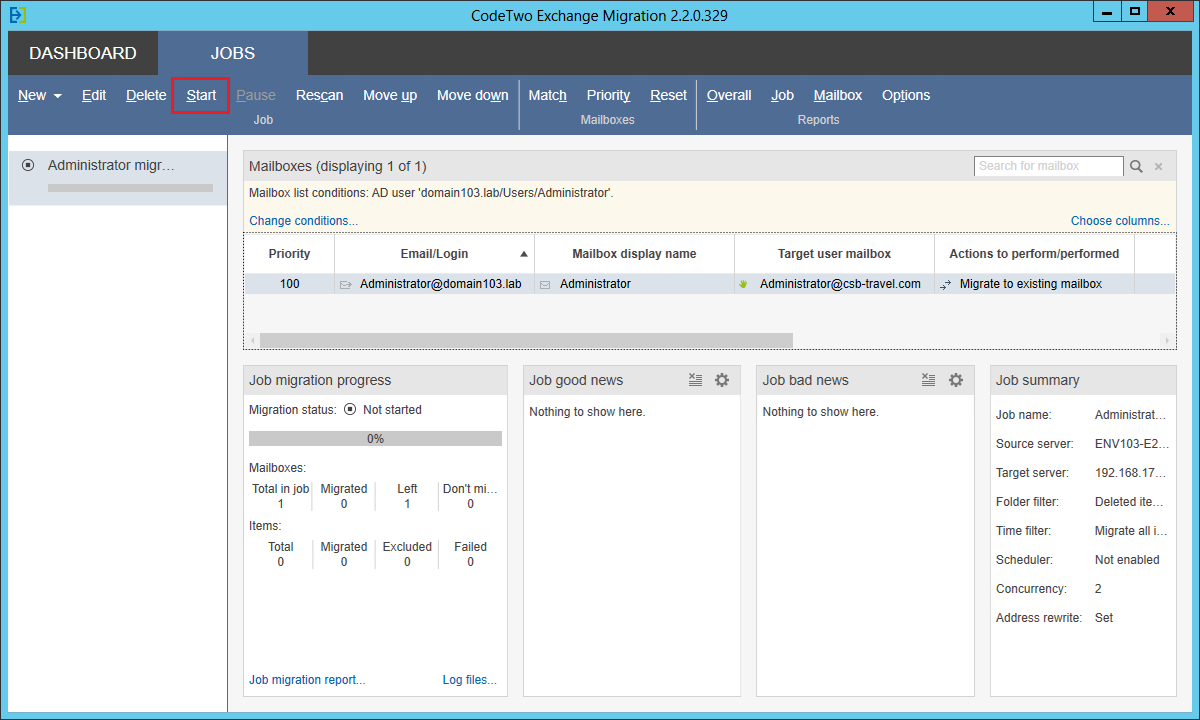Click the Email/Login sort arrow
1200x720 pixels.
[524, 253]
